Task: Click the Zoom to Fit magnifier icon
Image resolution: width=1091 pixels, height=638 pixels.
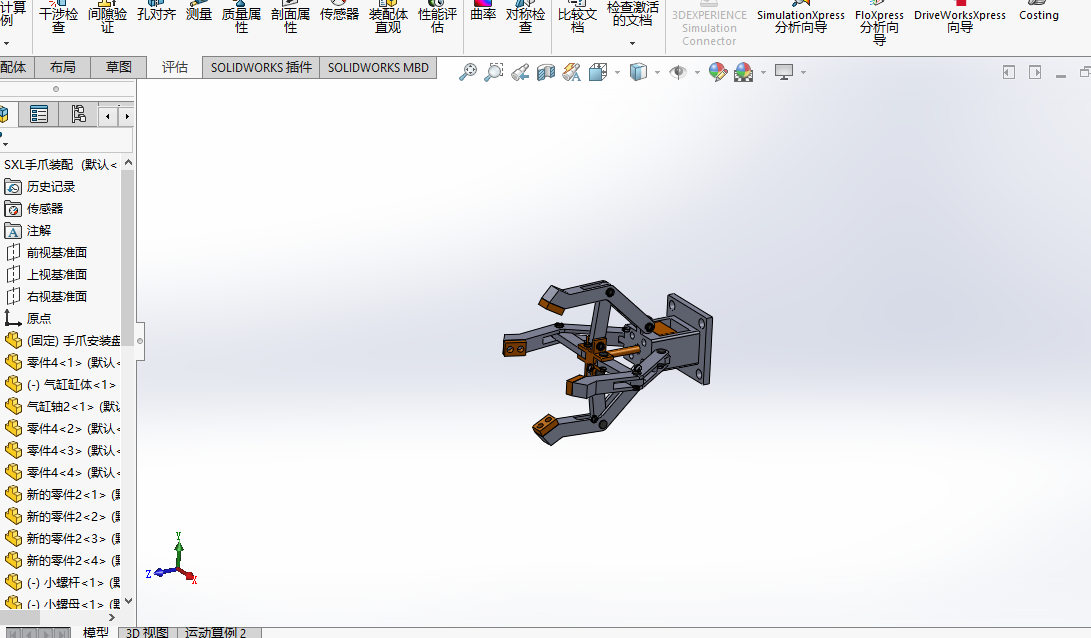Action: [x=468, y=72]
